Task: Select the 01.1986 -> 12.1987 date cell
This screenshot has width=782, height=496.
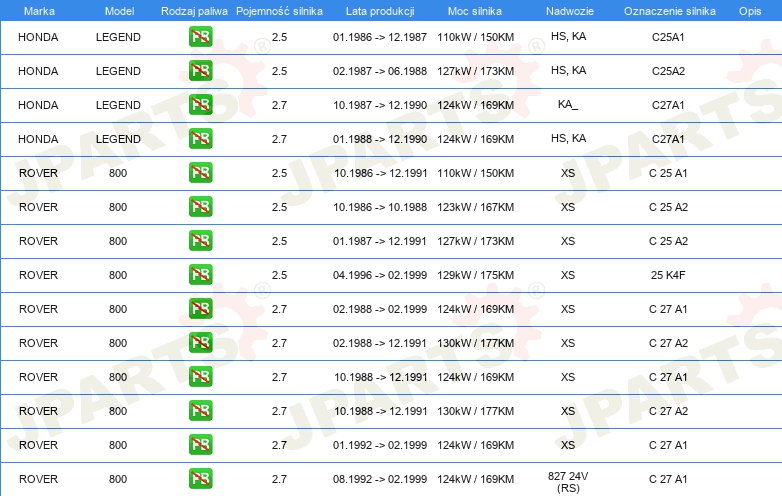Action: pos(380,37)
